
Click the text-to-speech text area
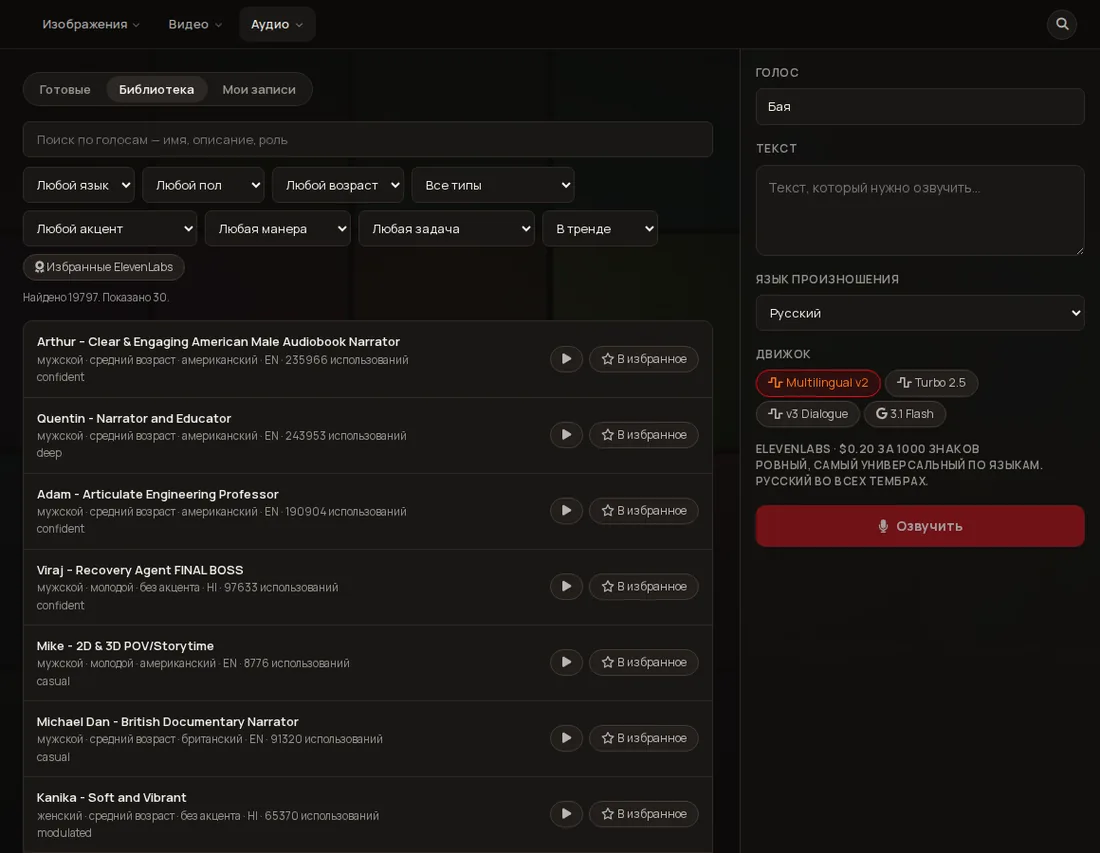[x=920, y=210]
